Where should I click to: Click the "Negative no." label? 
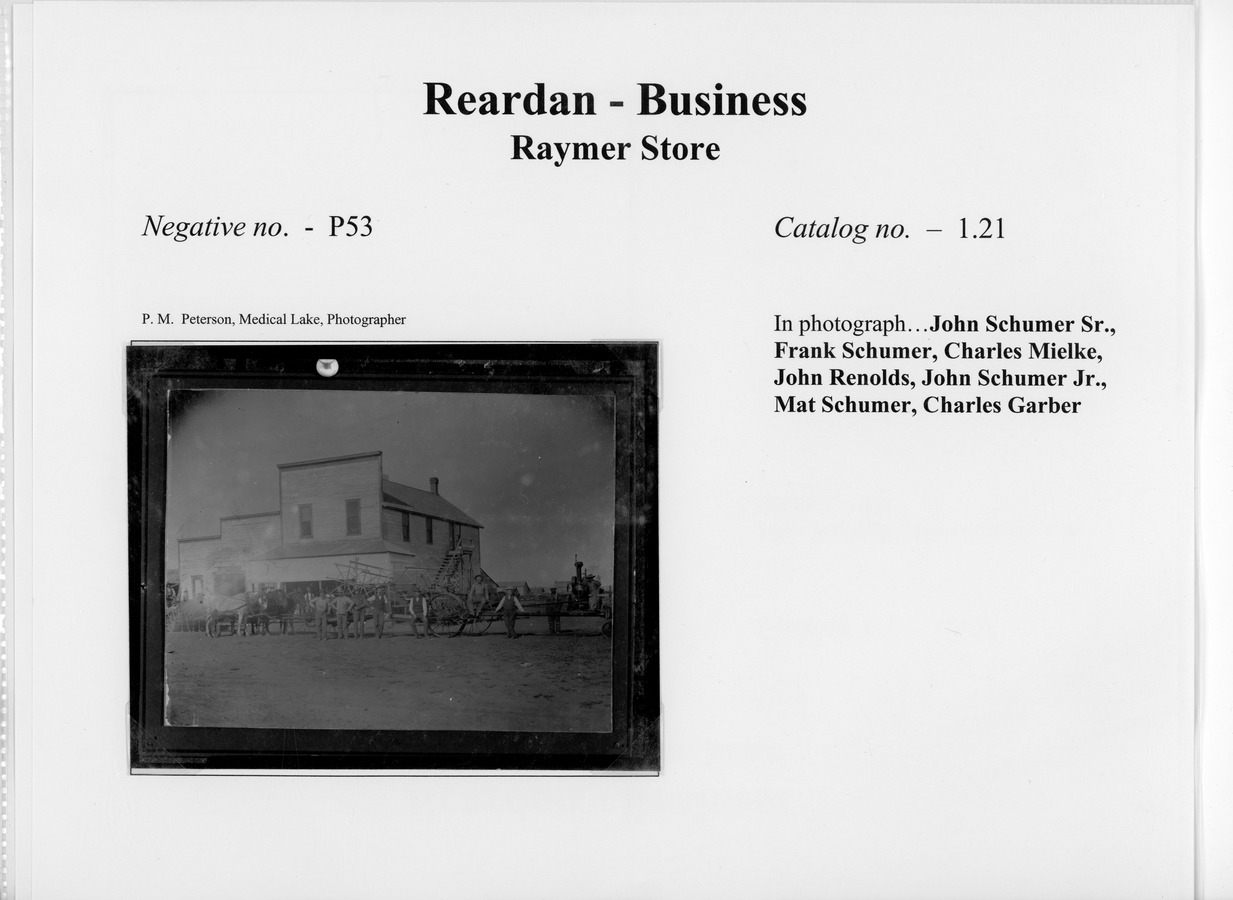click(x=215, y=227)
